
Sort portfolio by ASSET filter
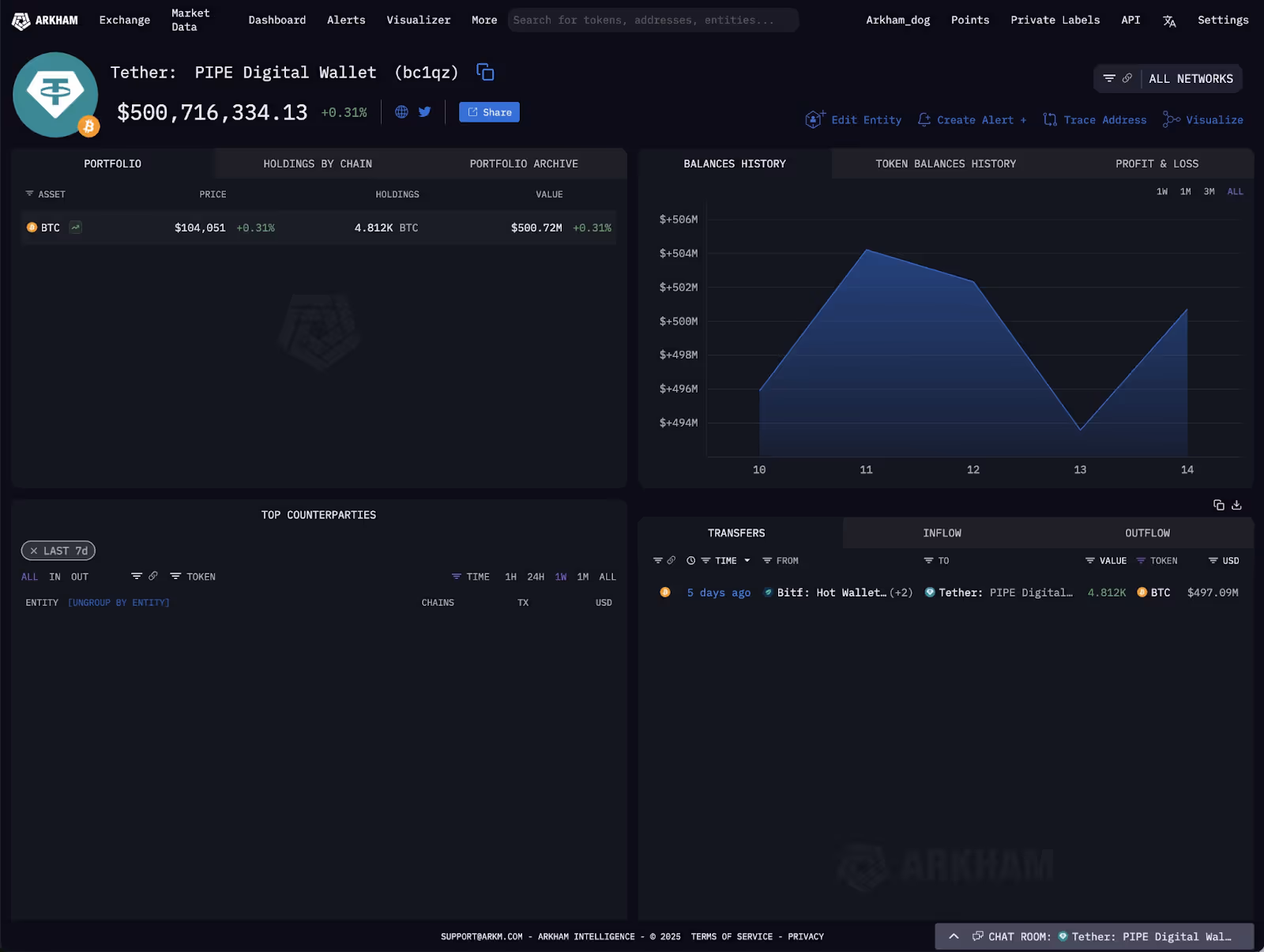coord(45,194)
